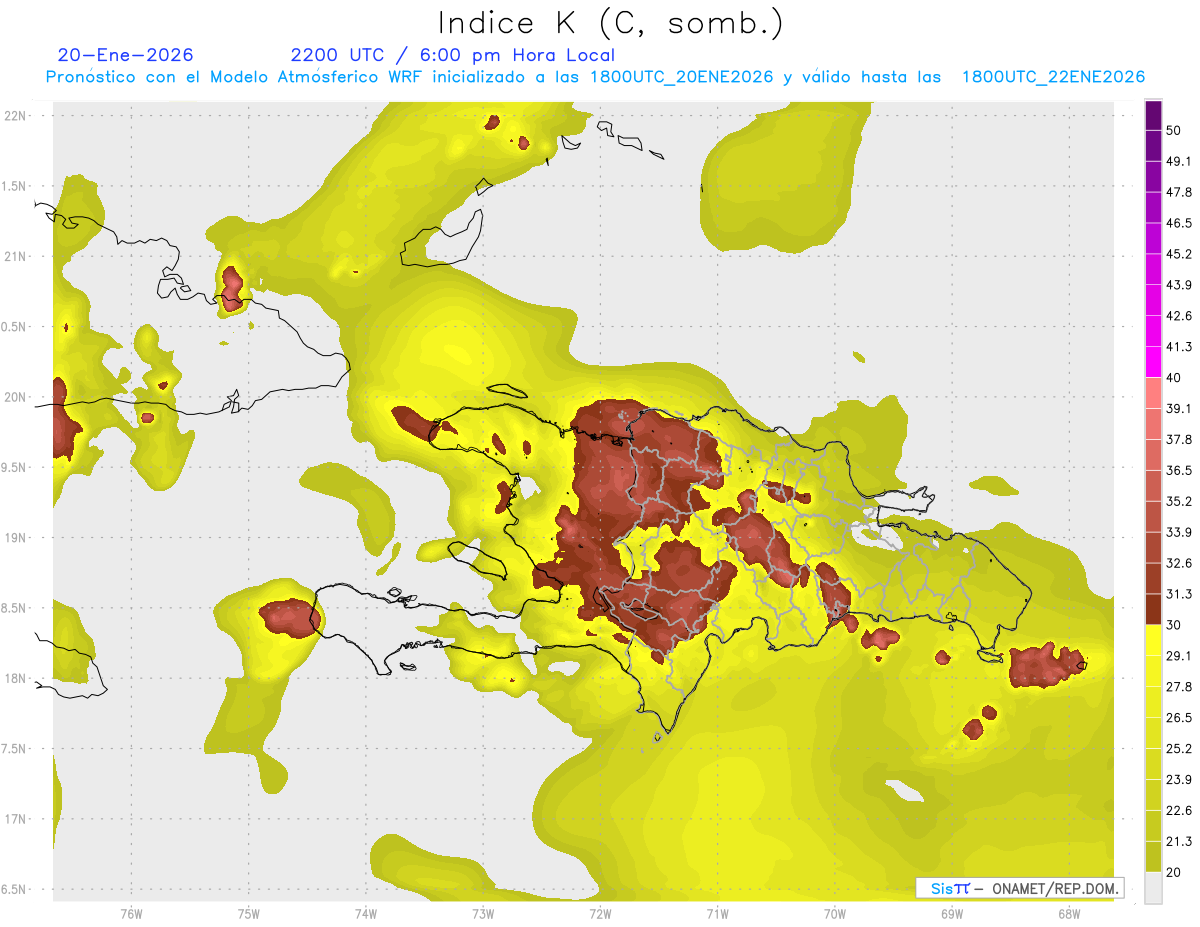
Task: Click colorbar value "30"
Action: point(1174,625)
